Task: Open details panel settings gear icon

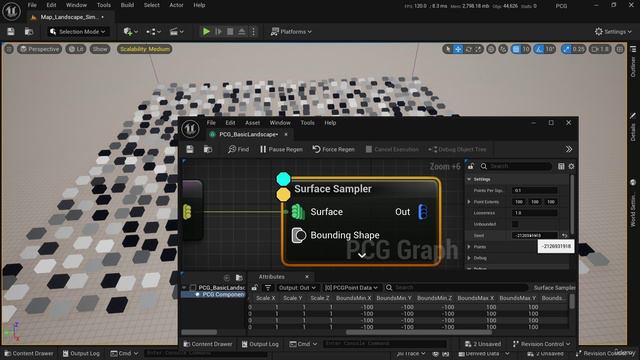Action: click(571, 166)
